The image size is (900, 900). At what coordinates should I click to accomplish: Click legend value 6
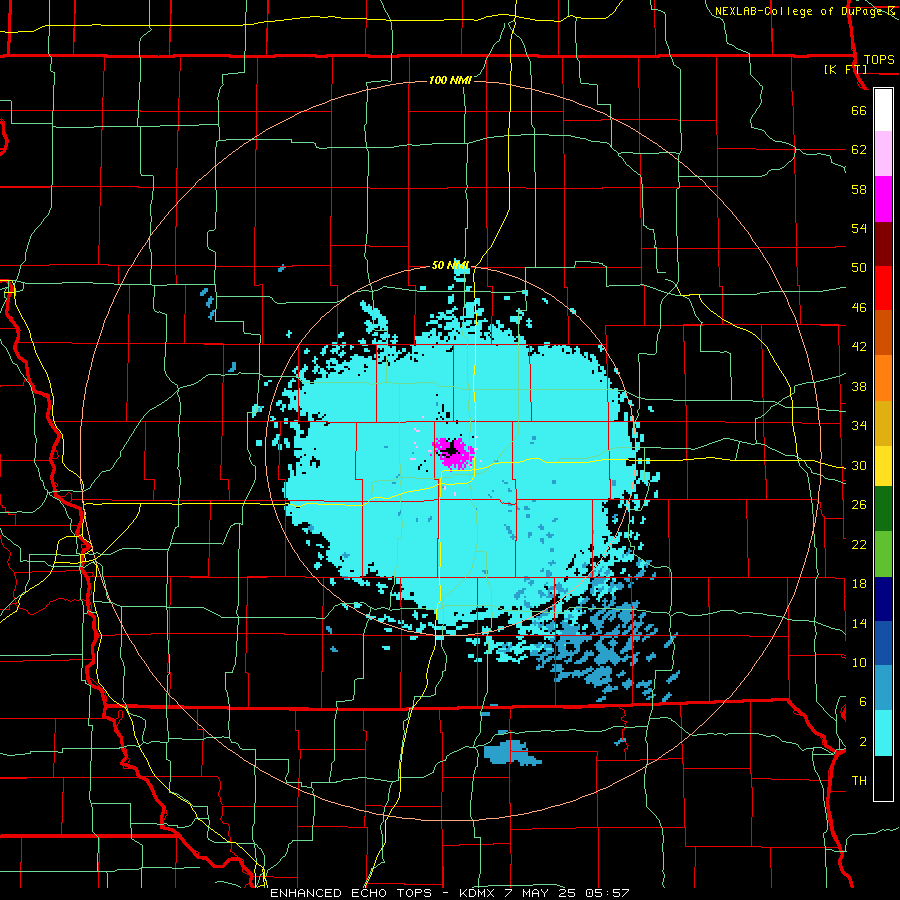[x=862, y=702]
